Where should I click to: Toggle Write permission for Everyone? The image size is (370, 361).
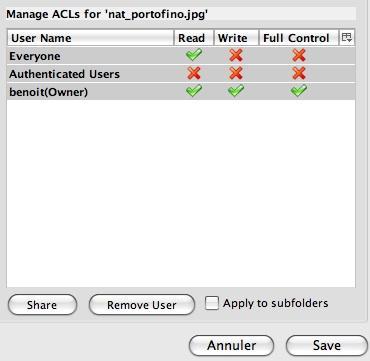point(236,55)
